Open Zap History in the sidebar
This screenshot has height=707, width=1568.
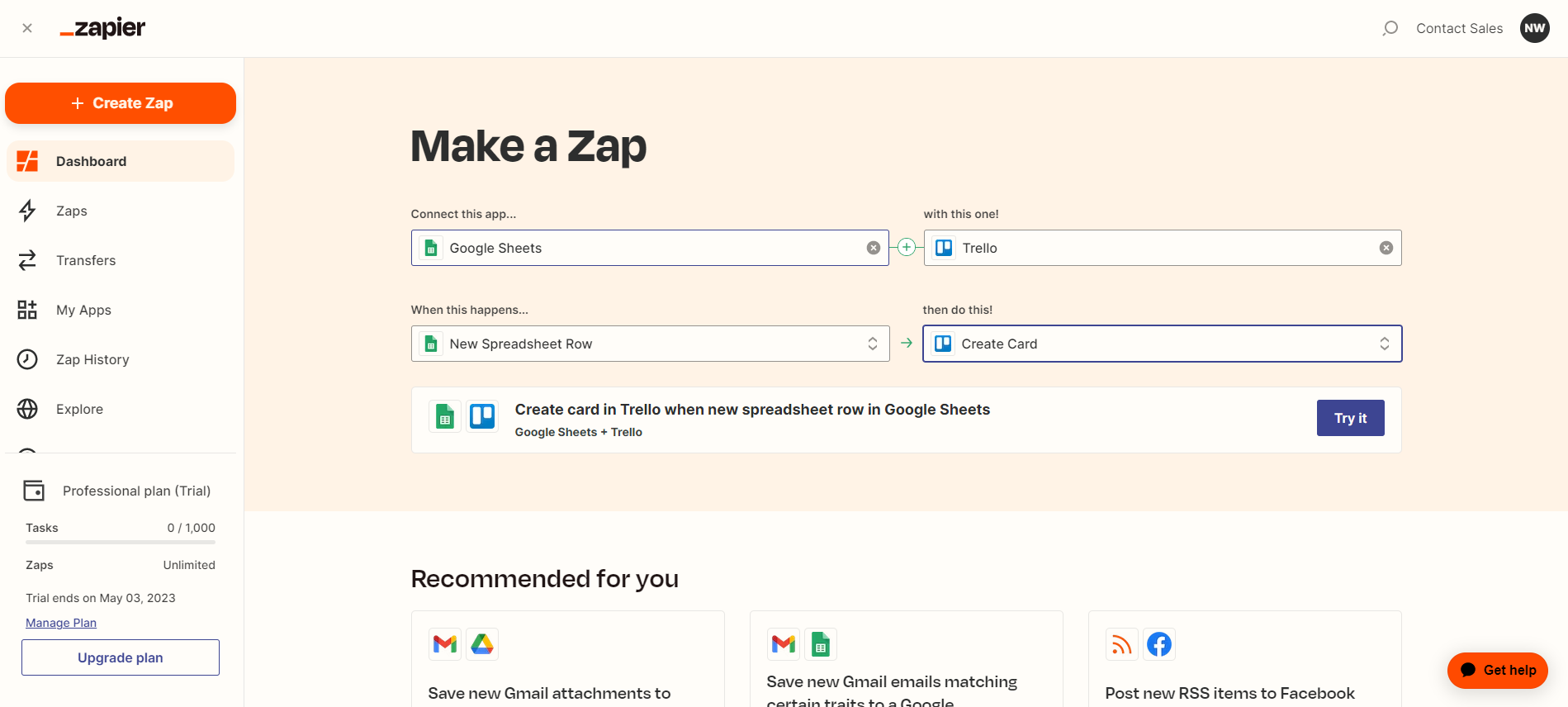tap(121, 359)
